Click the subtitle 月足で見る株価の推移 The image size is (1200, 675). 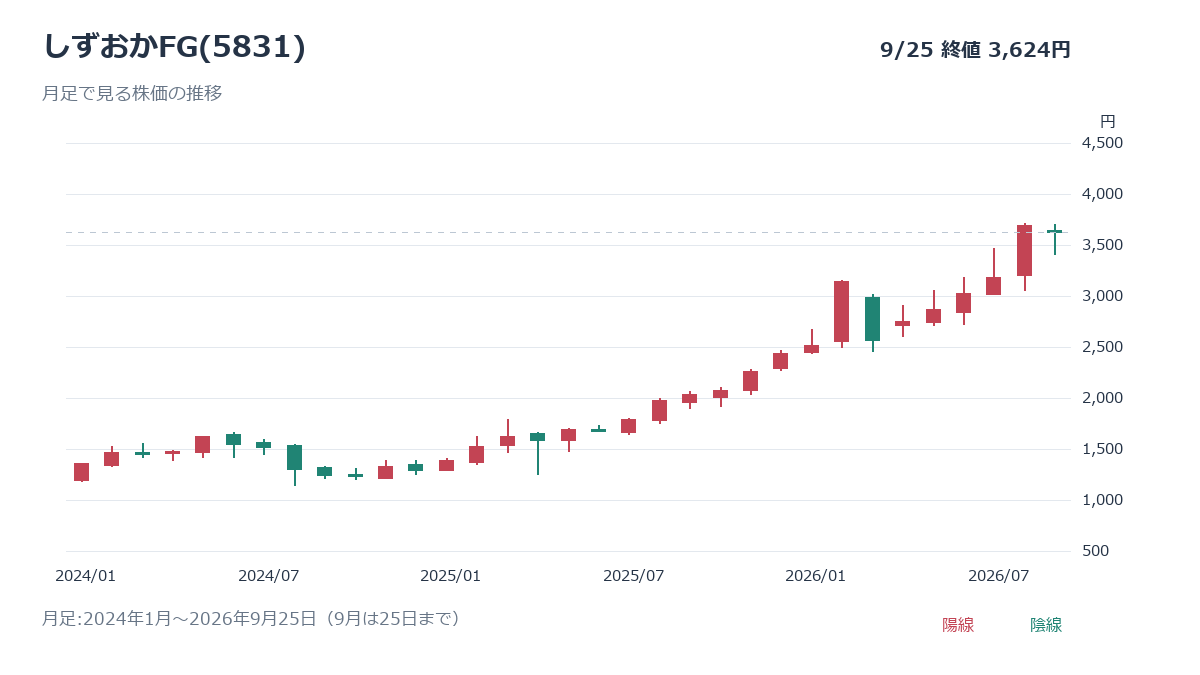click(x=132, y=94)
